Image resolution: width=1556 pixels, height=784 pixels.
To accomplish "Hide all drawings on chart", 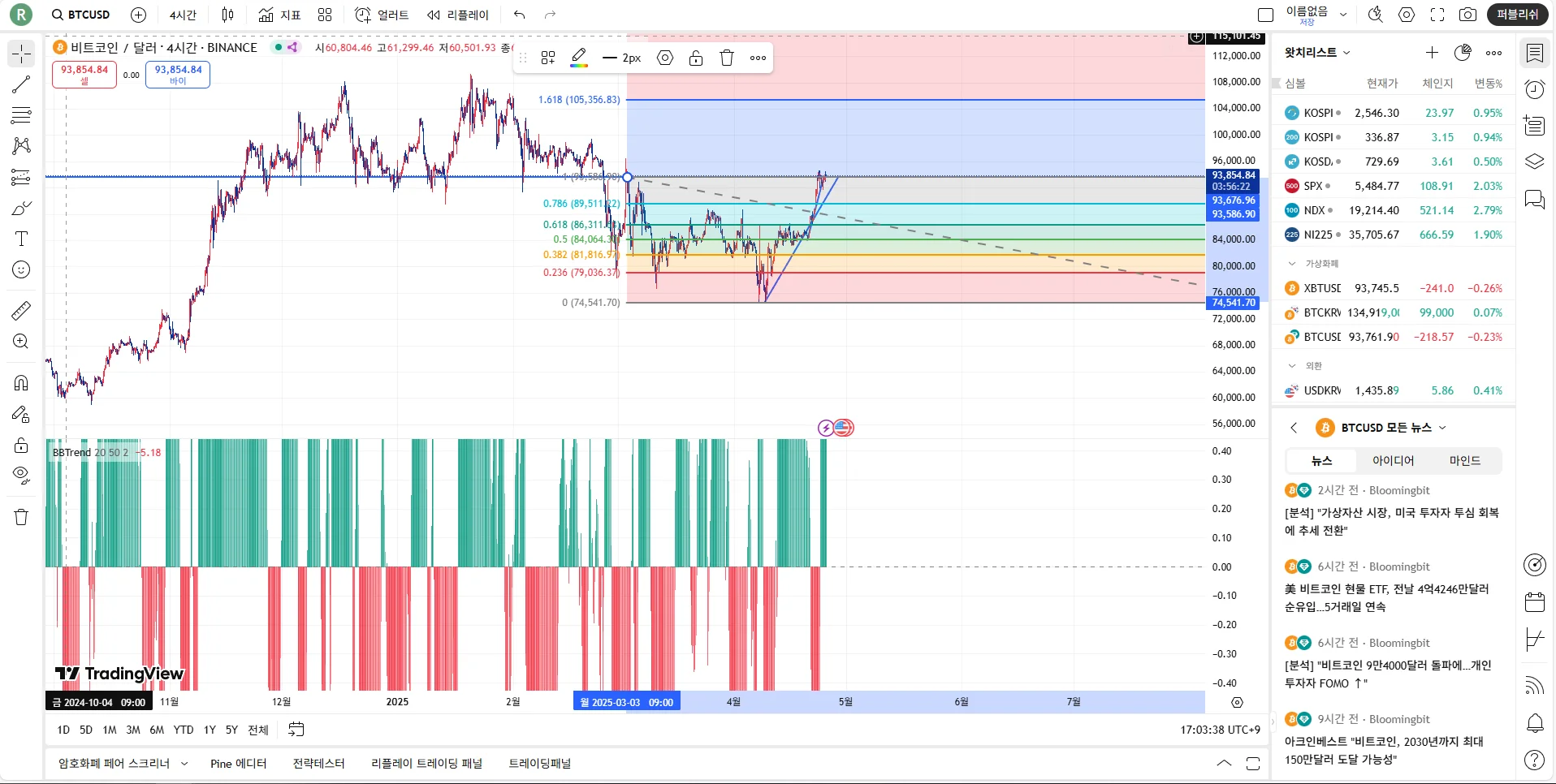I will [21, 476].
